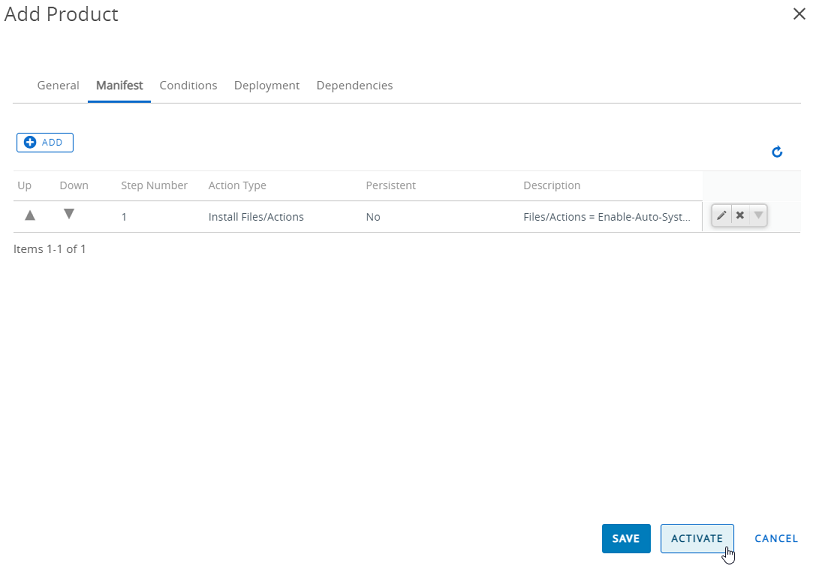Close the Add Product dialog
Viewport: 816px width, 572px height.
coord(799,14)
